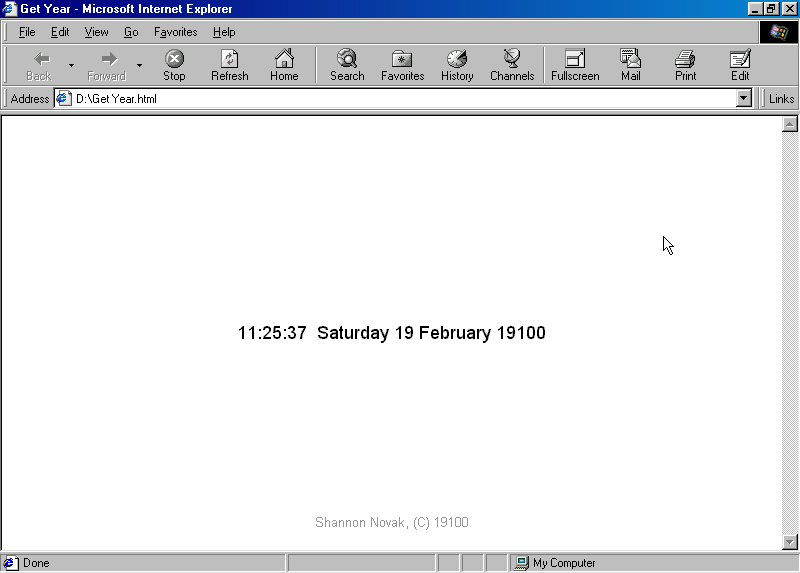Print the current page

tap(685, 66)
